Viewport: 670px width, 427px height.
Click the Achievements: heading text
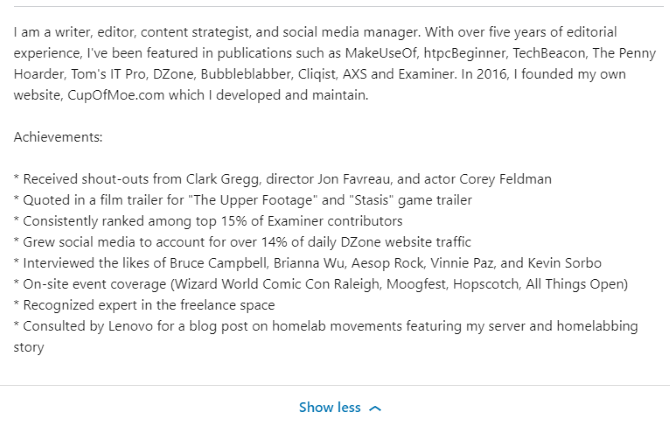click(x=58, y=137)
